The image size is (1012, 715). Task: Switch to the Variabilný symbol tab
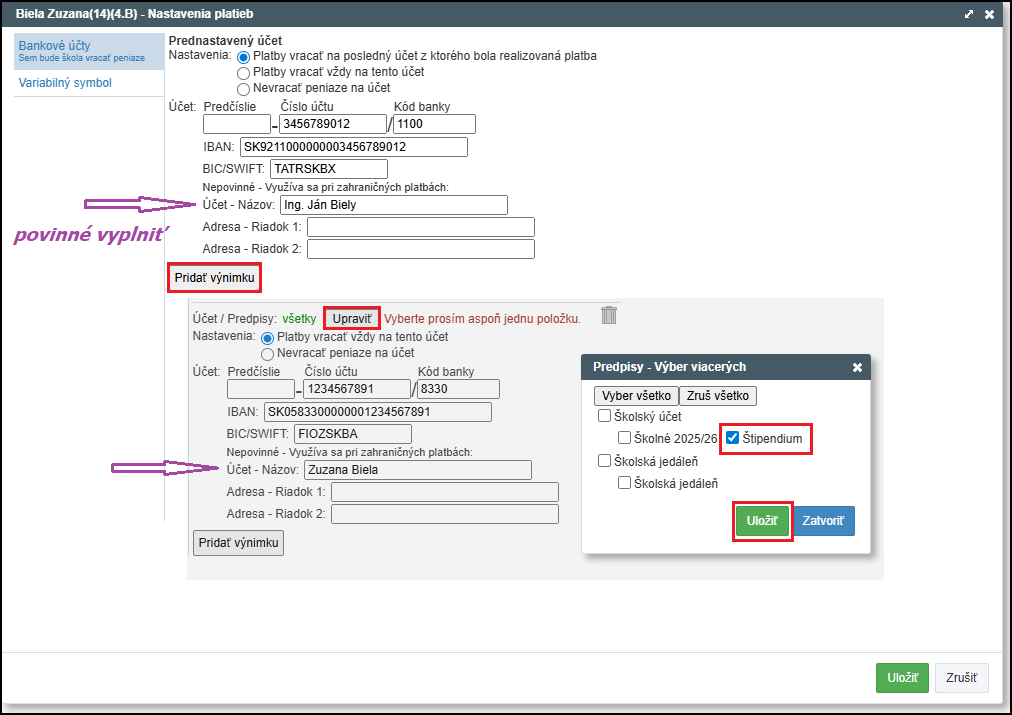(65, 83)
